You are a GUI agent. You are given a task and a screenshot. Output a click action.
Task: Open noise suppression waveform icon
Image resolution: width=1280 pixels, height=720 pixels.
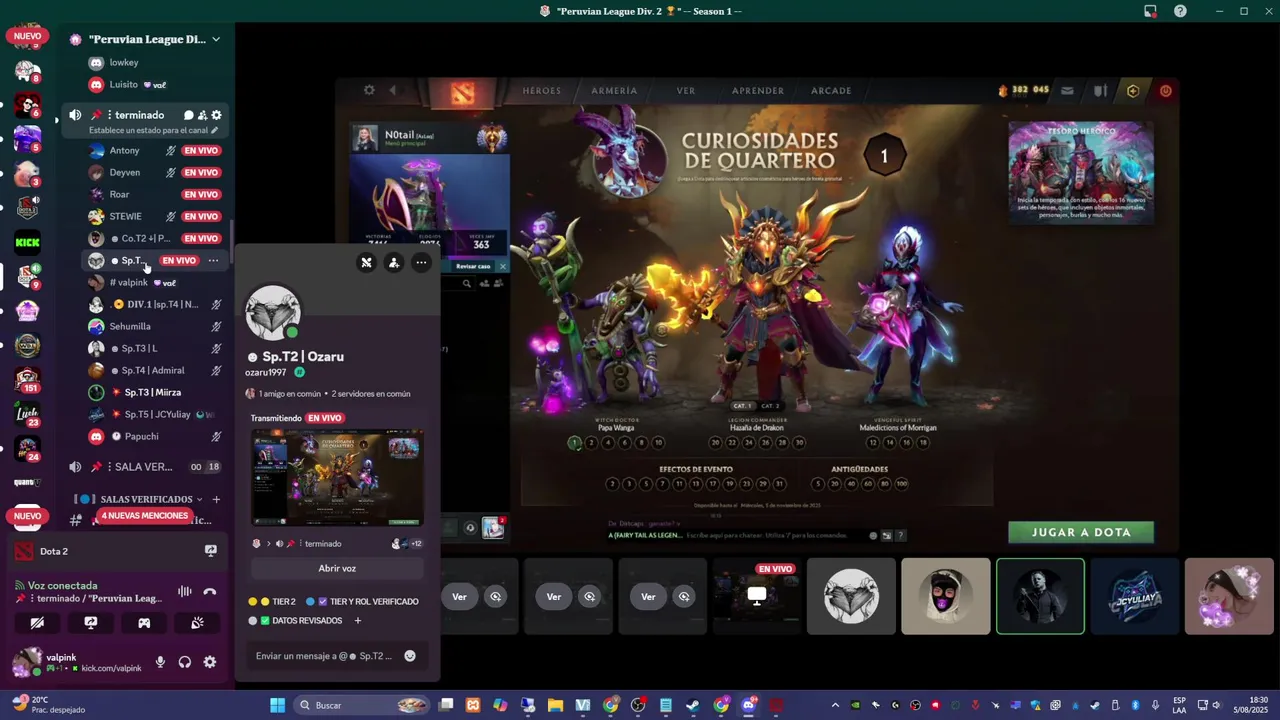tap(185, 591)
